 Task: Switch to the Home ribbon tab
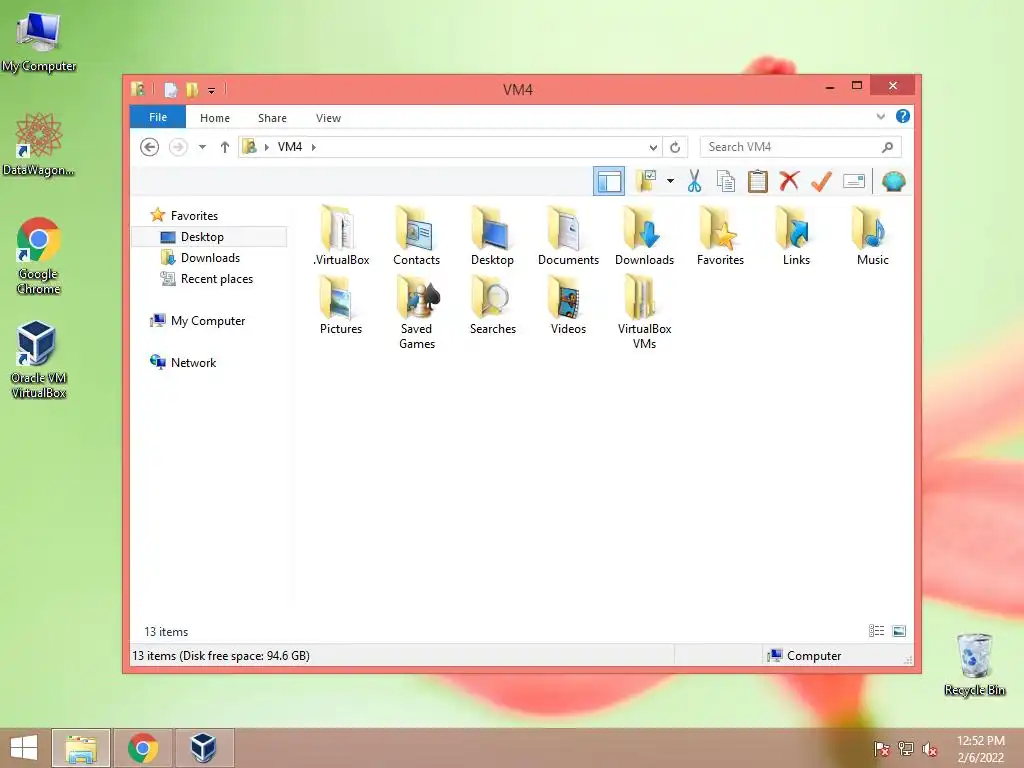click(x=215, y=118)
